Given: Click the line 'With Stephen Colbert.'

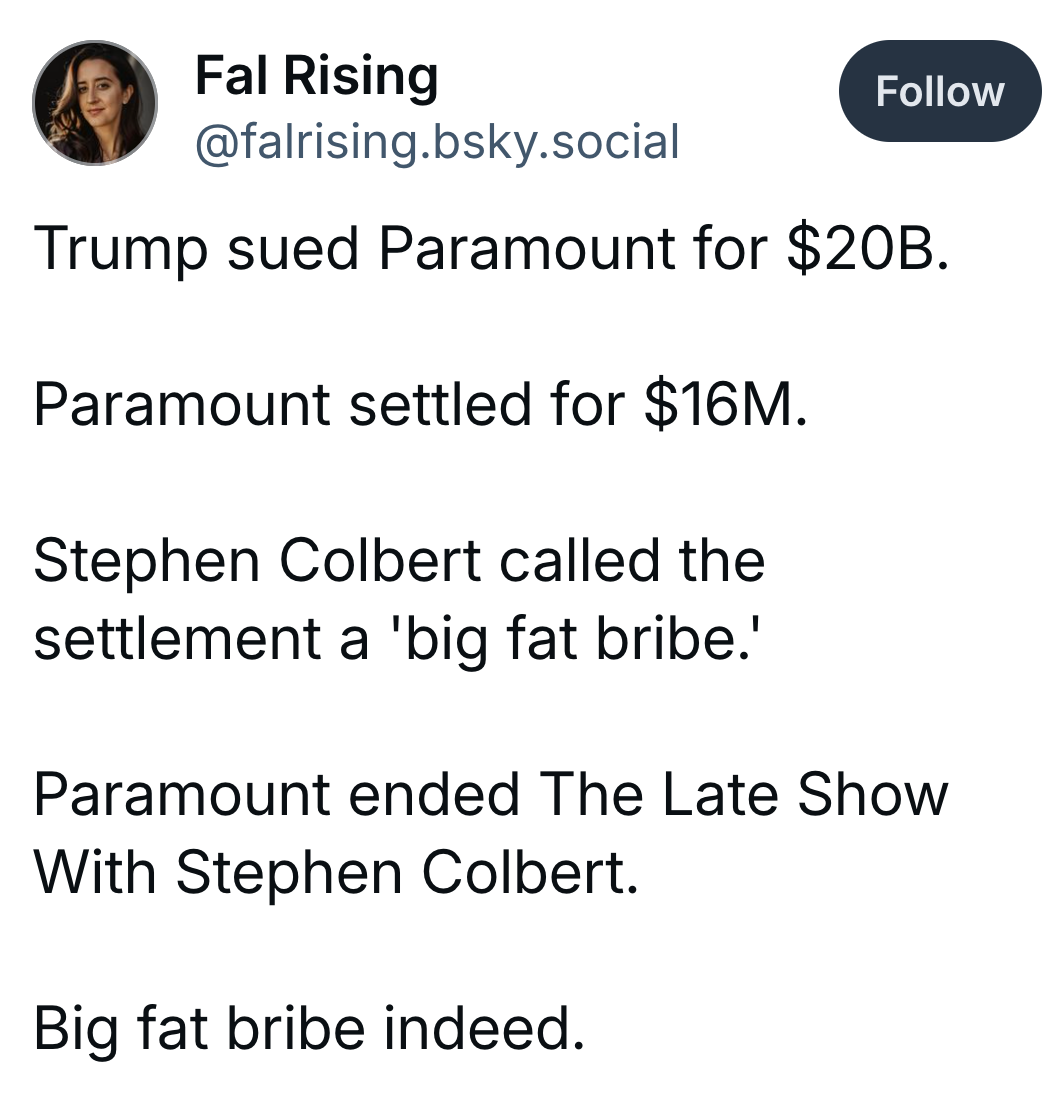Looking at the screenshot, I should pyautogui.click(x=336, y=872).
